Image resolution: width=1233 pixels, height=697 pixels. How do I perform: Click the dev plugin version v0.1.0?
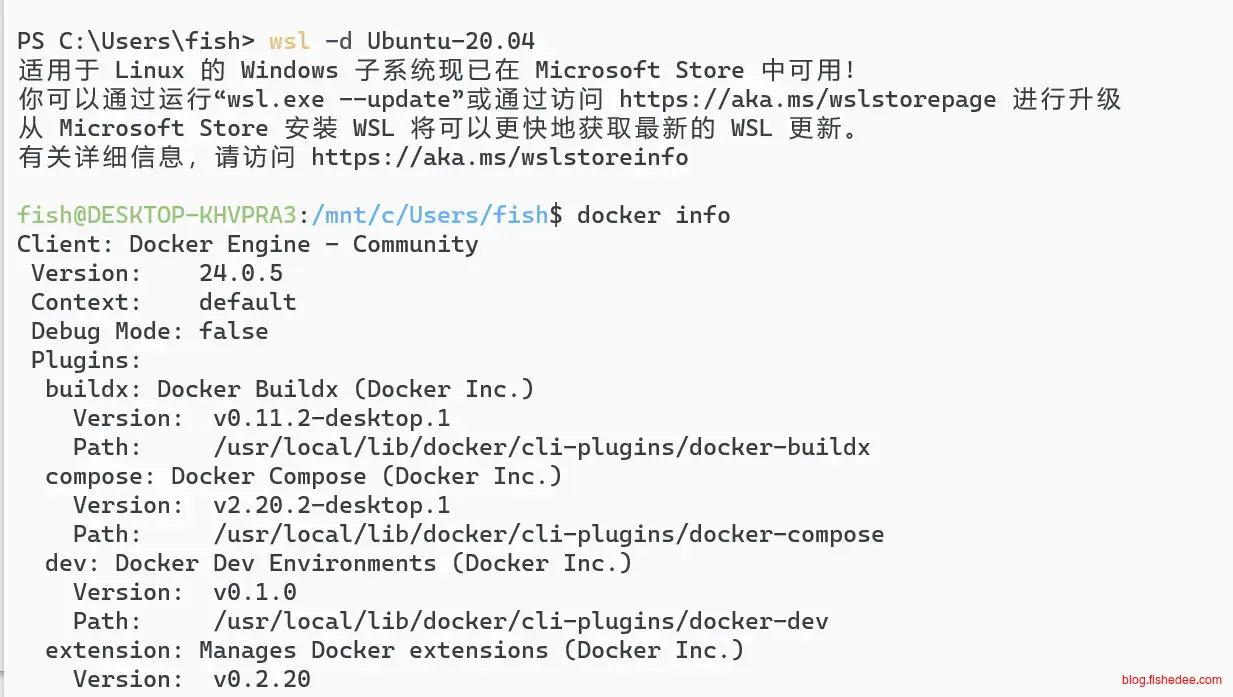254,592
